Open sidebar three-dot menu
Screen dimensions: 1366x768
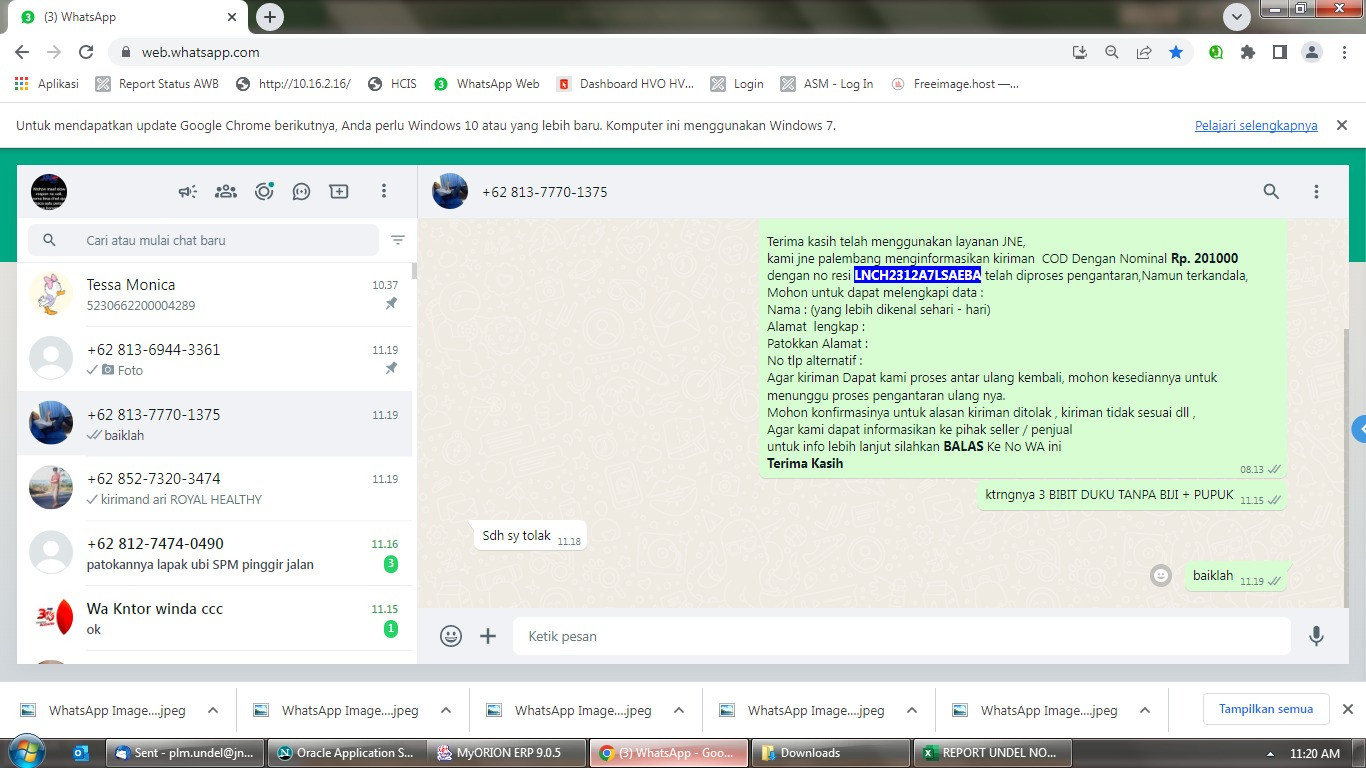(x=384, y=191)
